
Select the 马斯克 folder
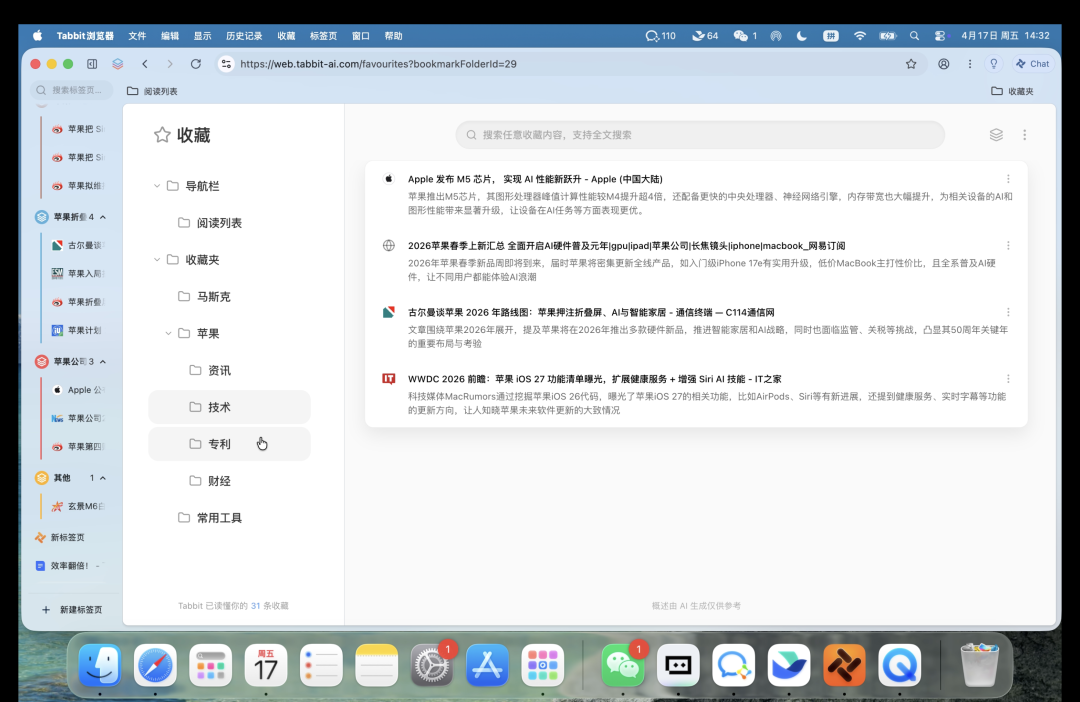pyautogui.click(x=229, y=297)
